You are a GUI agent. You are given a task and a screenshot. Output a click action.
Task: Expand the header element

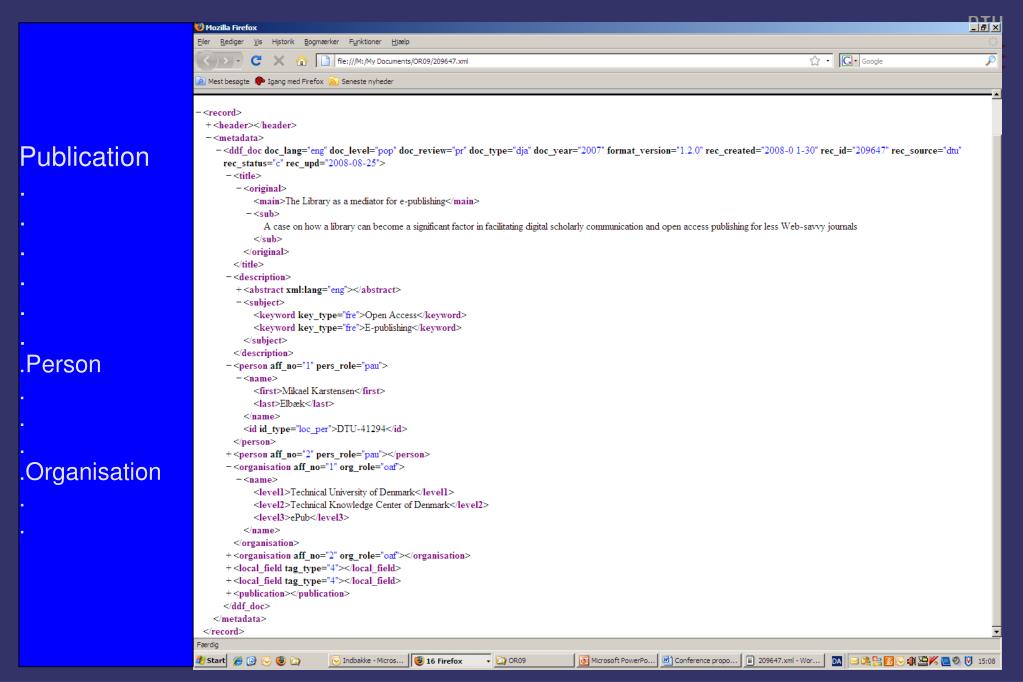point(208,125)
